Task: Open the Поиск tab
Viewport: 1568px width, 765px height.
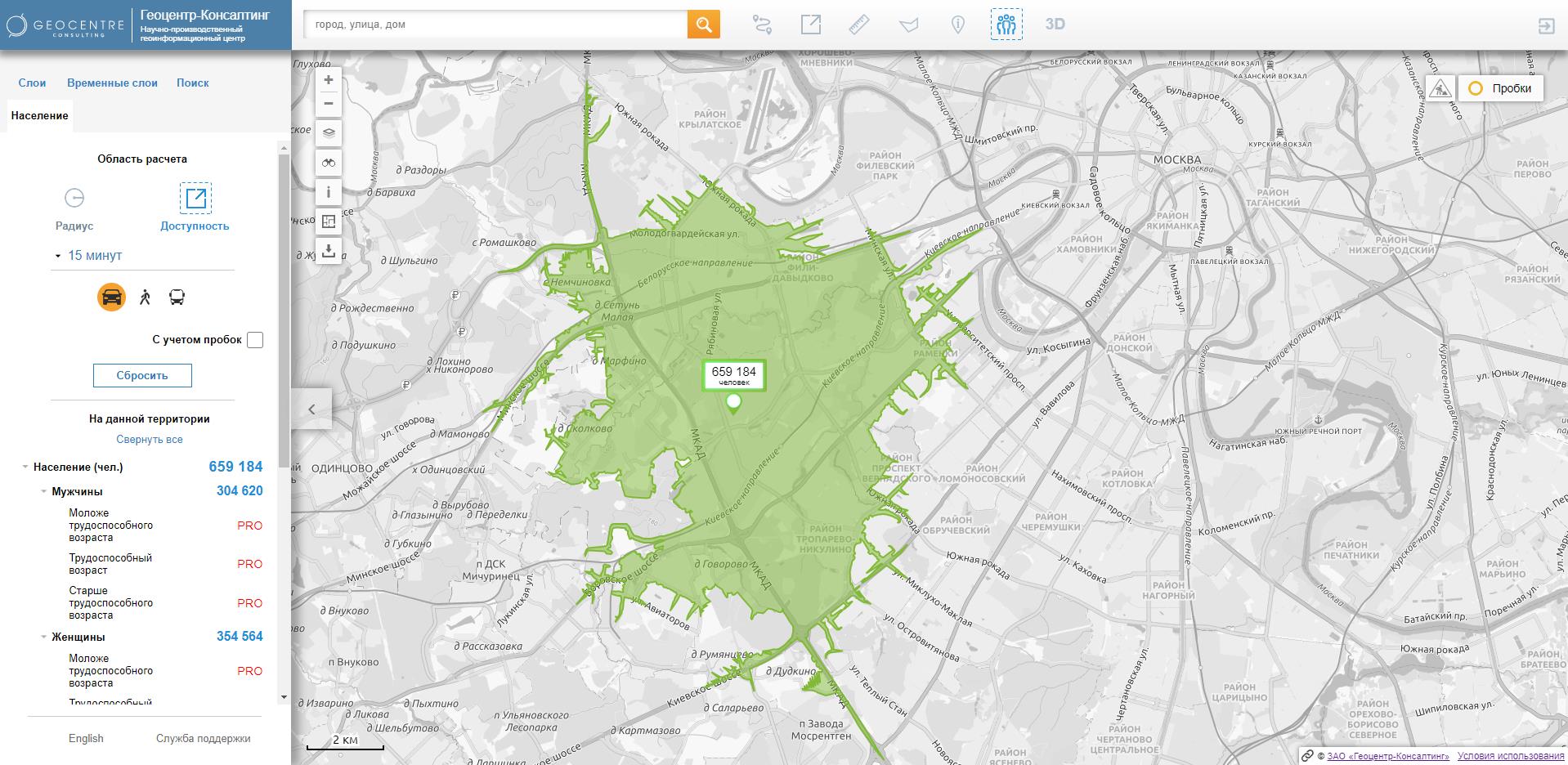Action: coord(193,83)
